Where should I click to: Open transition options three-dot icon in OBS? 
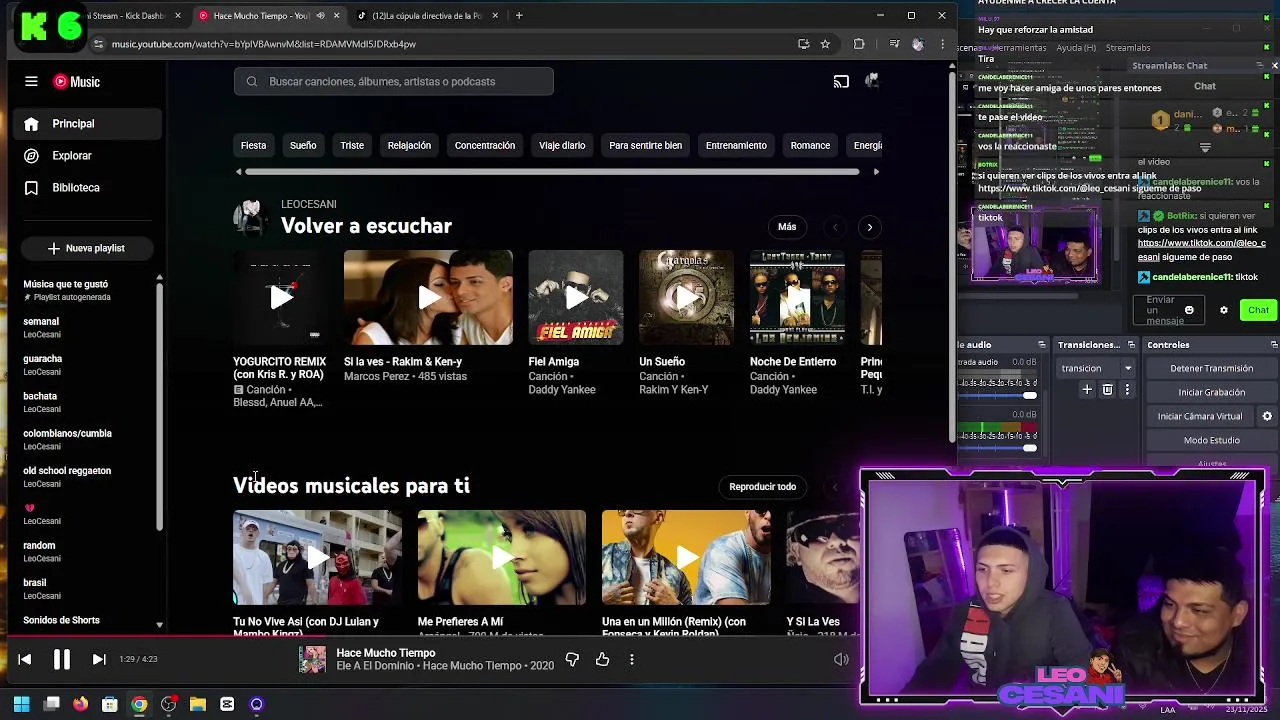click(x=1127, y=390)
